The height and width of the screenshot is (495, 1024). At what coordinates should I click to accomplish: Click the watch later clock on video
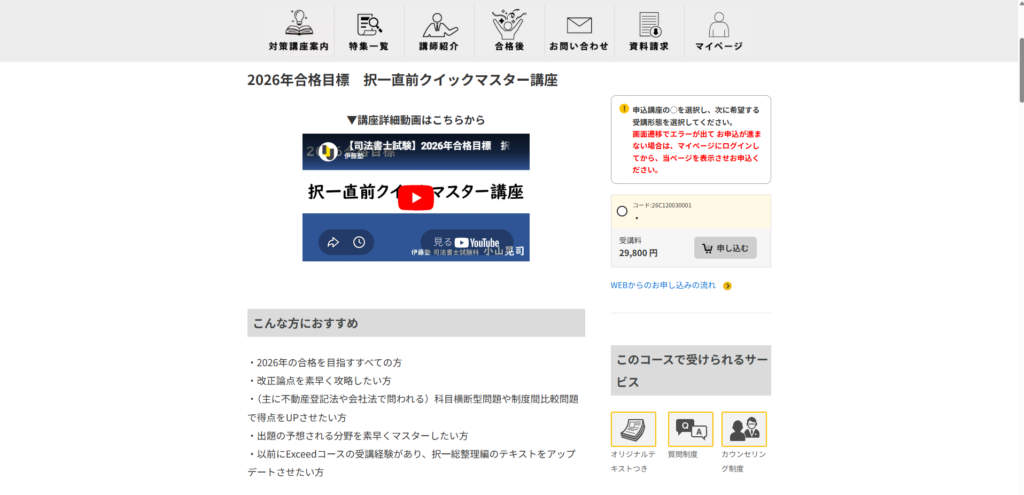pyautogui.click(x=358, y=242)
